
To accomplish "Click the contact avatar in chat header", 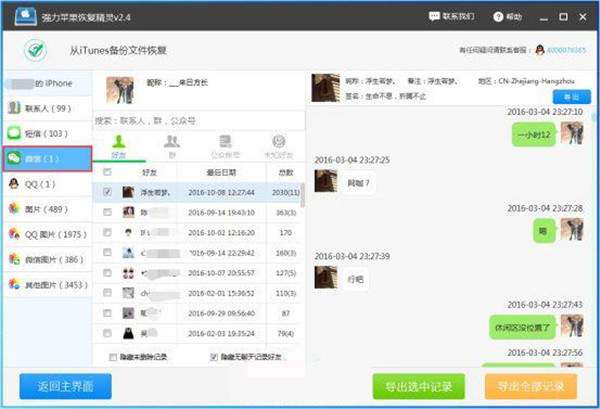I will click(326, 88).
